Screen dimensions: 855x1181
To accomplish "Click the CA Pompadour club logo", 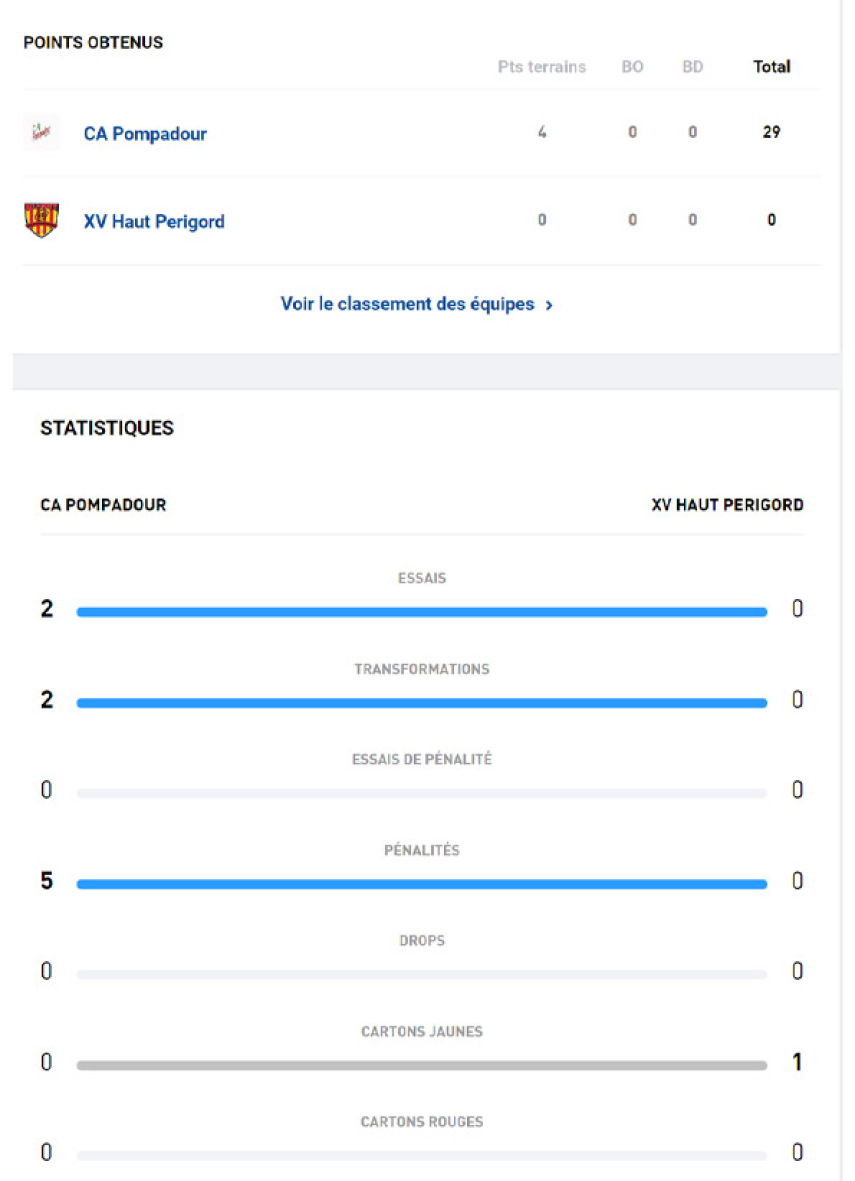I will point(41,132).
